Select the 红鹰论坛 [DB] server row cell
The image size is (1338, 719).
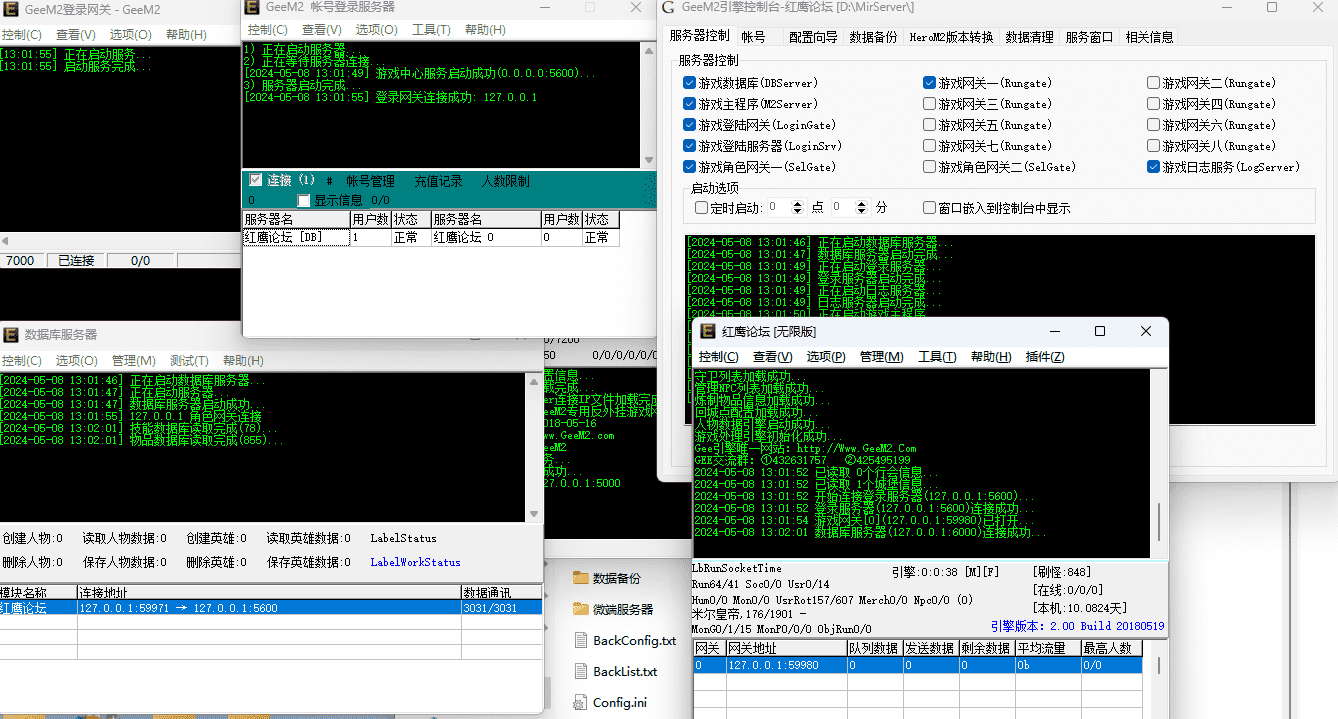296,238
